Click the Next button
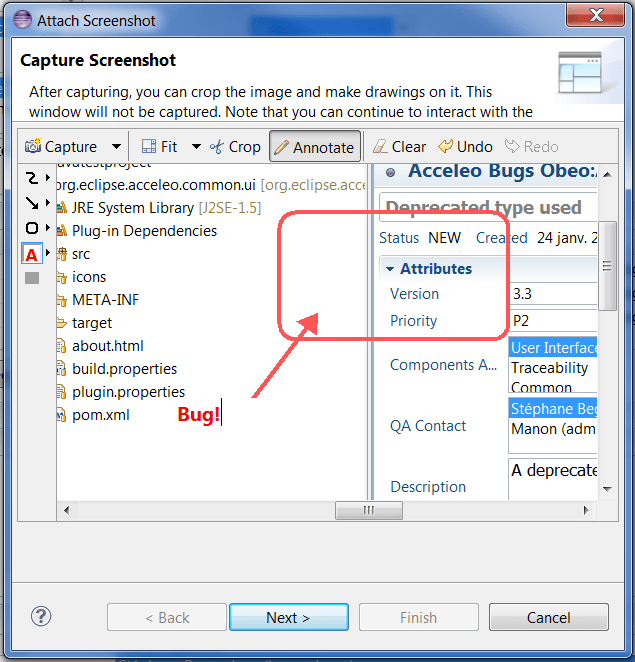 pos(288,618)
